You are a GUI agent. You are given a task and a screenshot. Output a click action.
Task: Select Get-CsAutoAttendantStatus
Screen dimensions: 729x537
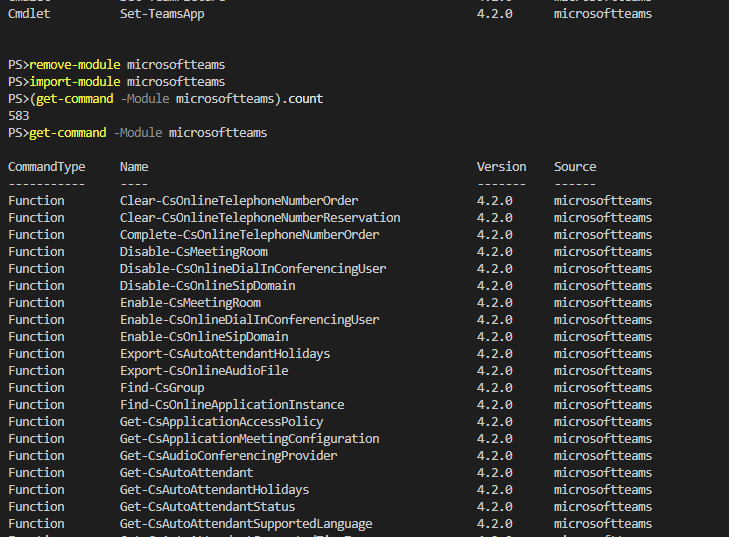tap(207, 507)
